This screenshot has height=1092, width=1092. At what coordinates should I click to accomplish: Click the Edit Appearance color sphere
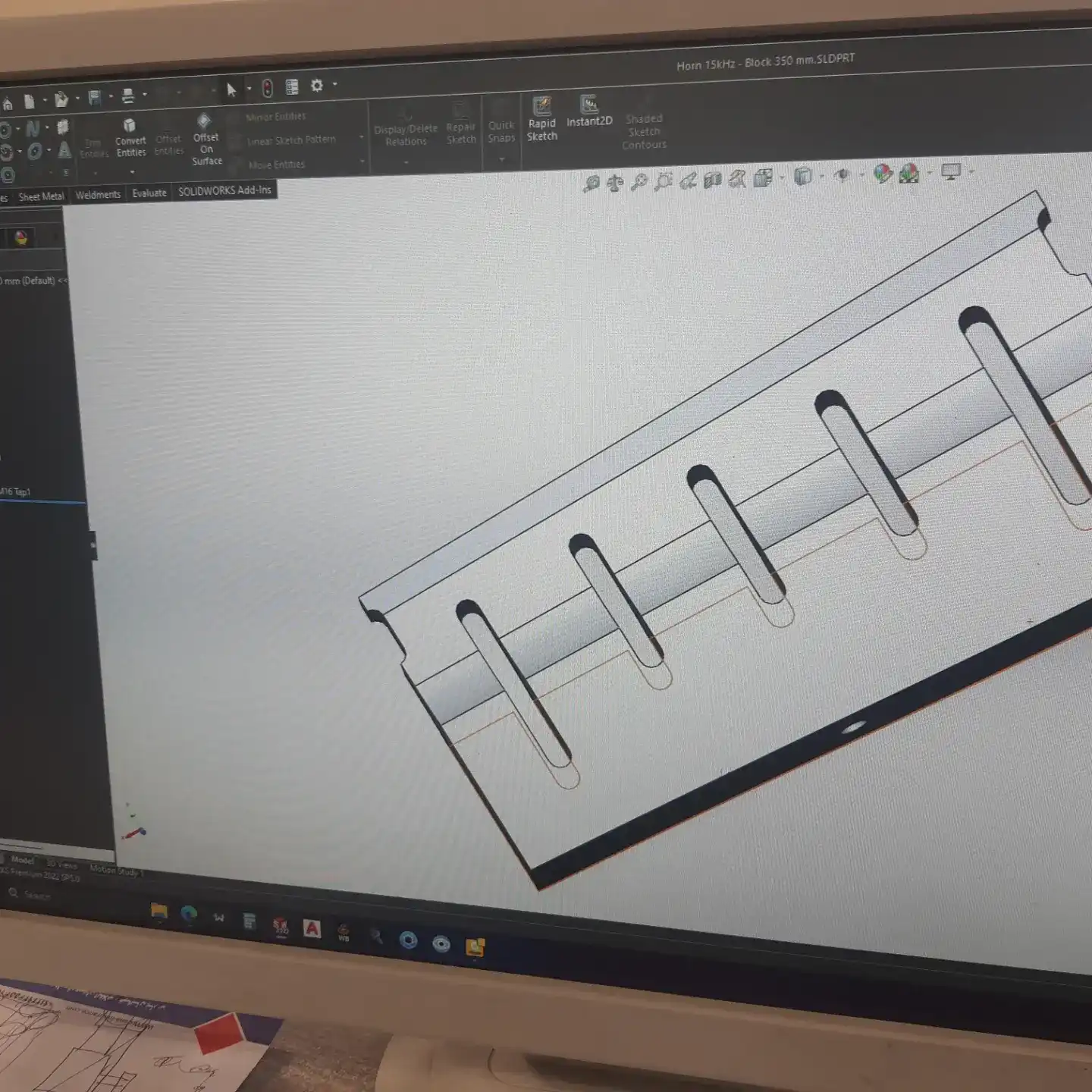pos(883,174)
